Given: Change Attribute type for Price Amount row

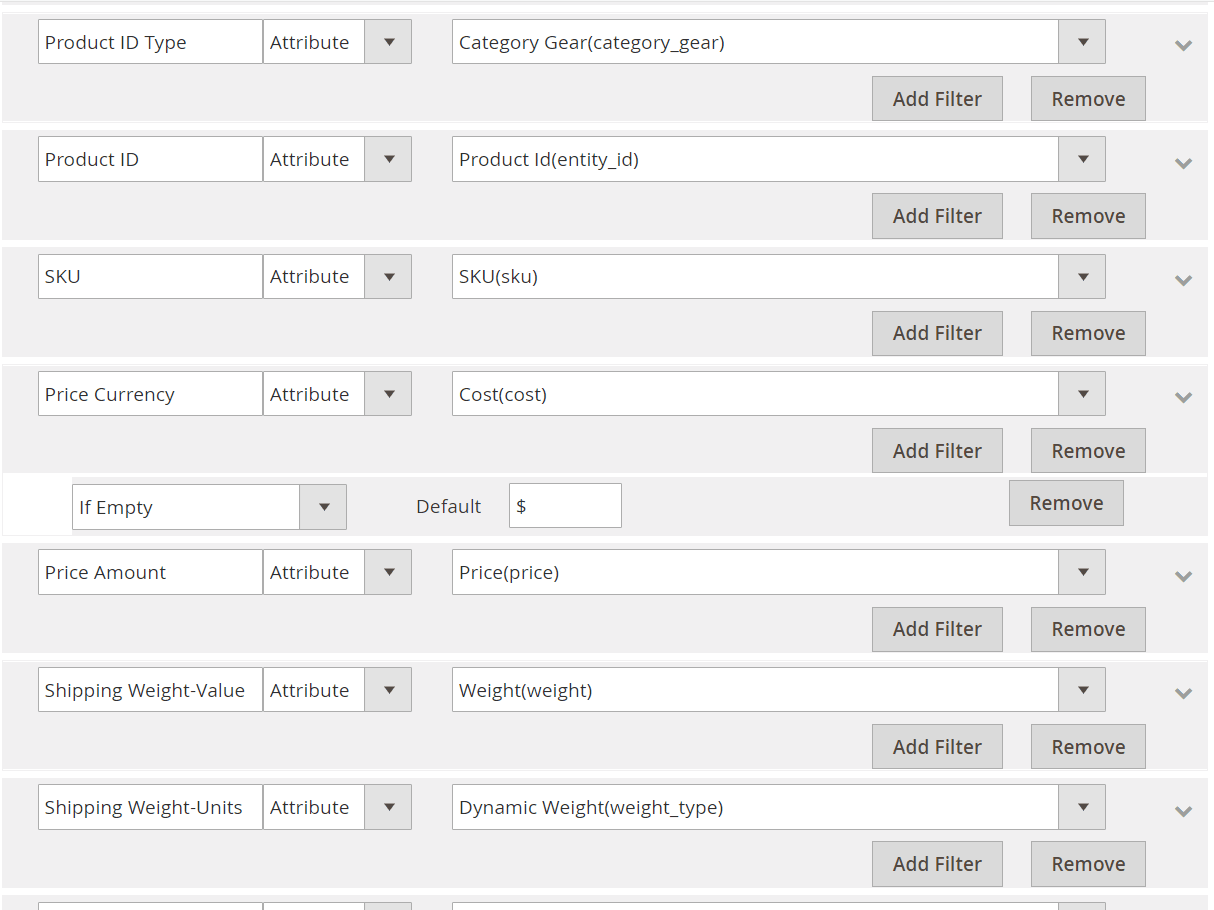Looking at the screenshot, I should point(337,572).
